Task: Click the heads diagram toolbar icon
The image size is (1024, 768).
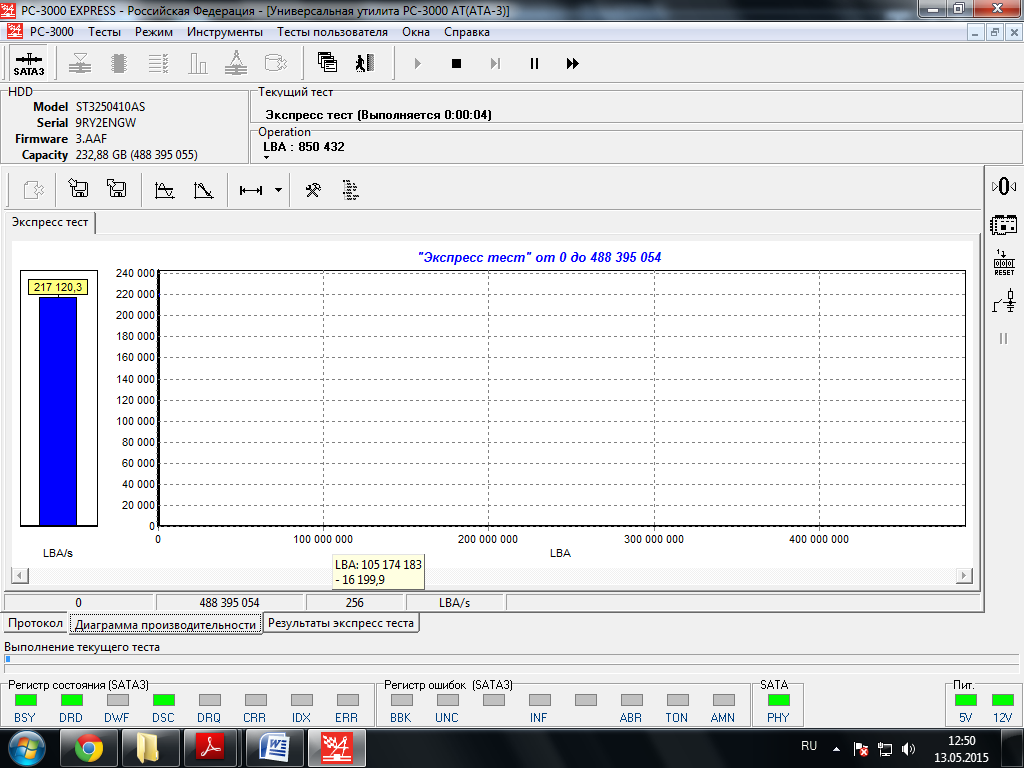Action: [x=236, y=63]
